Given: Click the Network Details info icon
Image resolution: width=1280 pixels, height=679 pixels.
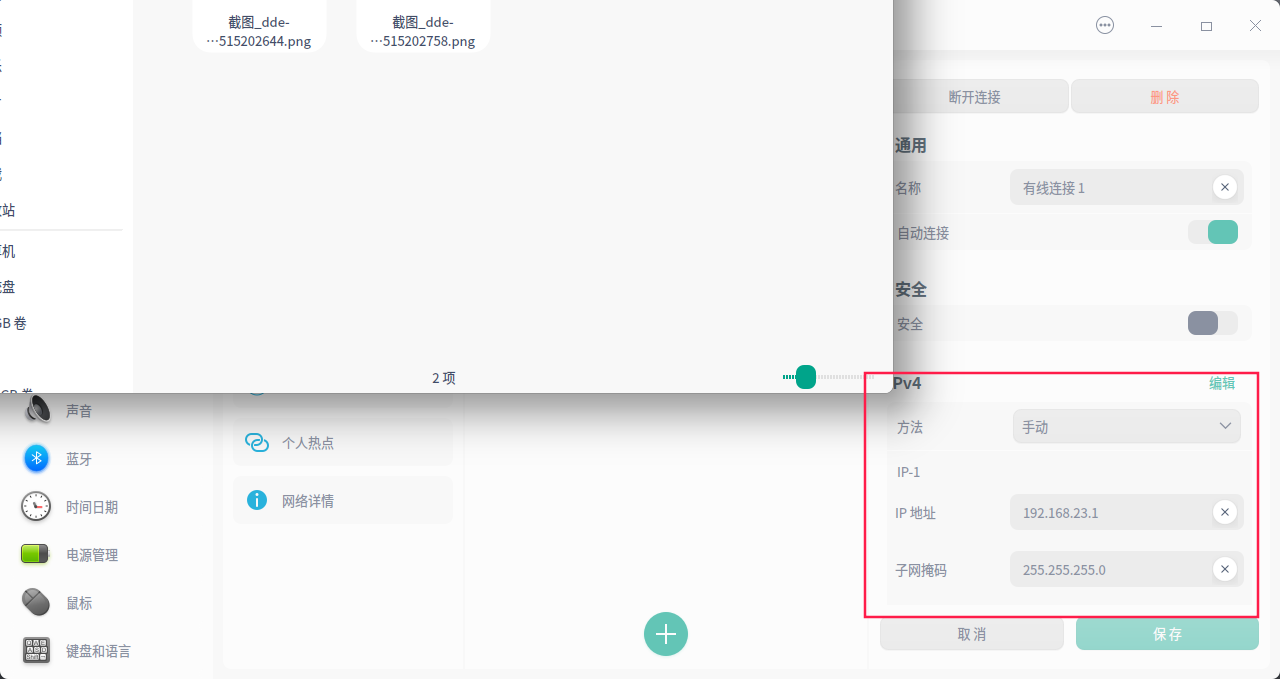Looking at the screenshot, I should pos(257,500).
